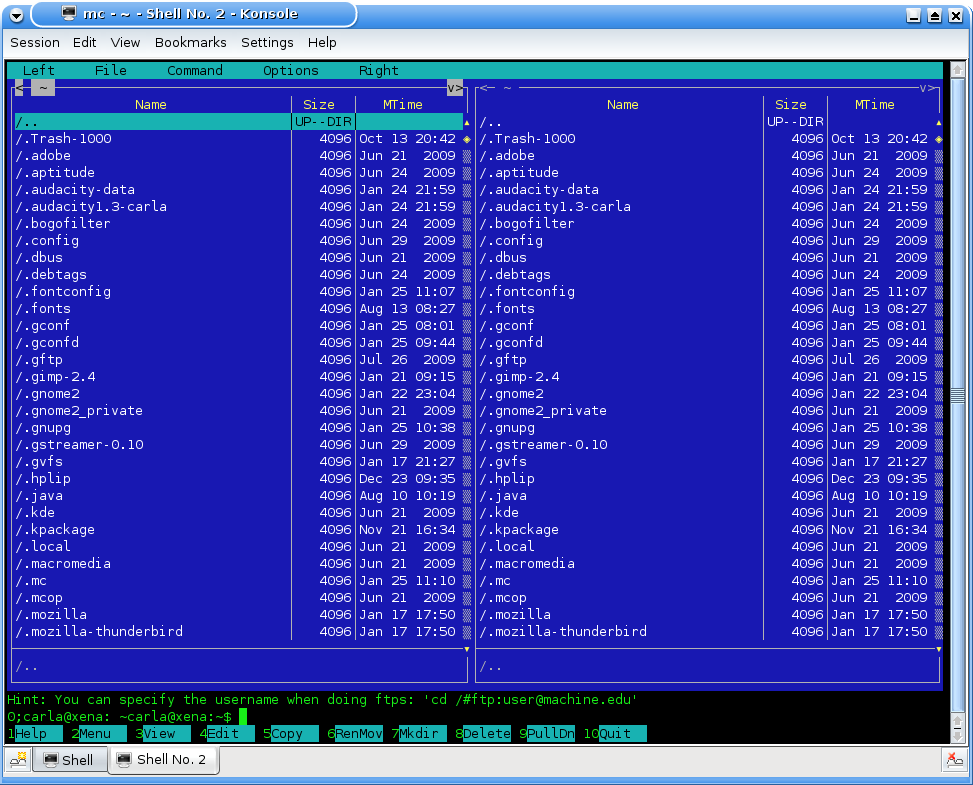The width and height of the screenshot is (973, 785).
Task: Select /.gnome2_private in left panel
Action: [x=239, y=410]
